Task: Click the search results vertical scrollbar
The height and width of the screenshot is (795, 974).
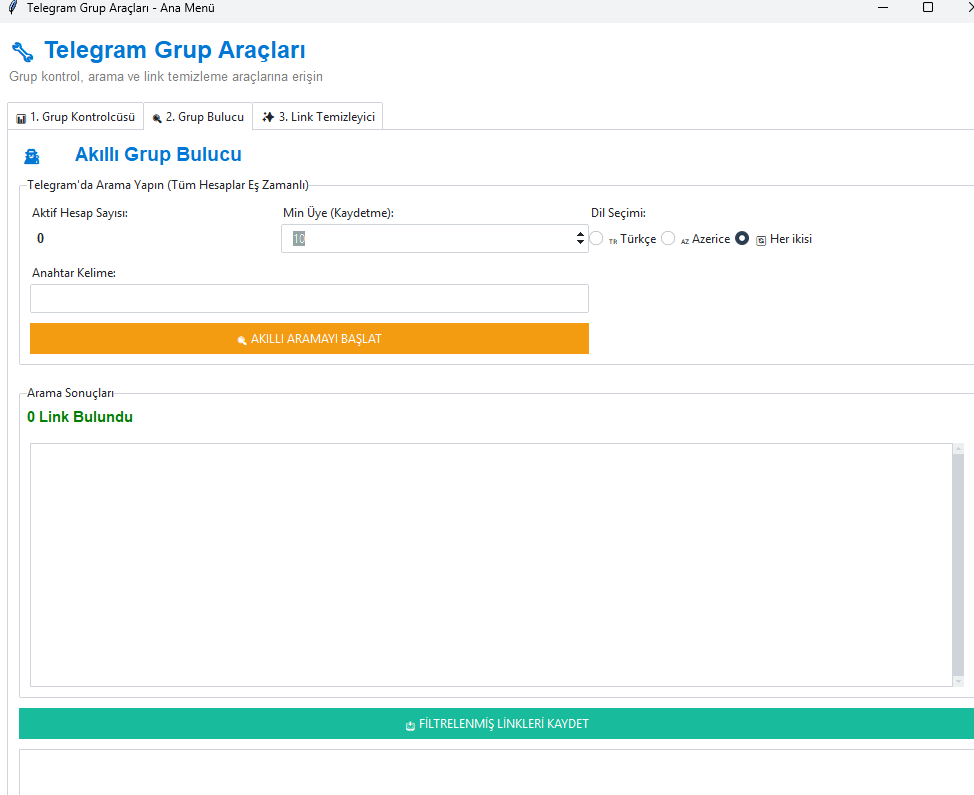Action: (958, 565)
